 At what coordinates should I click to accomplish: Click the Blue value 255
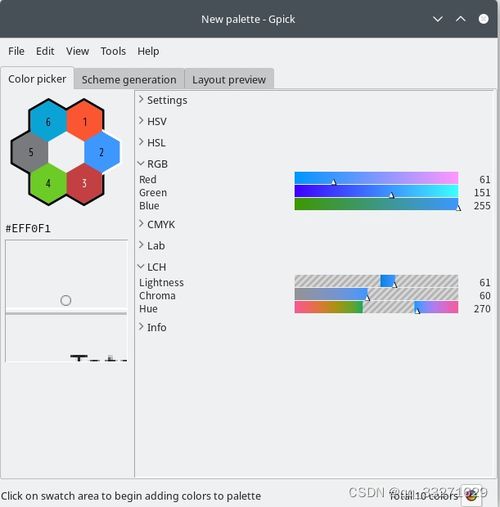point(482,206)
